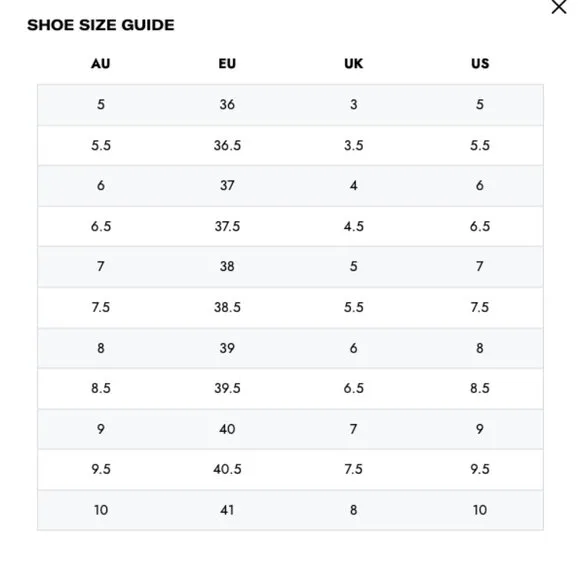Image resolution: width=580 pixels, height=580 pixels.
Task: Select US size 9.5 cell
Action: click(480, 469)
